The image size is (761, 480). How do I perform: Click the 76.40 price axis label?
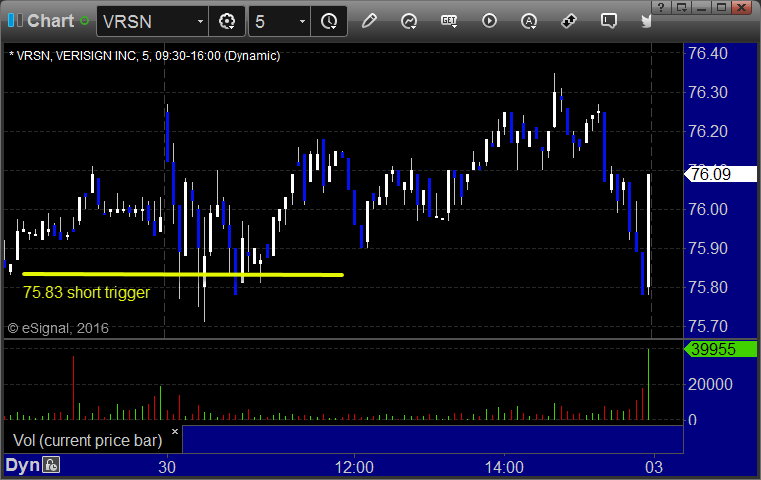coord(708,53)
